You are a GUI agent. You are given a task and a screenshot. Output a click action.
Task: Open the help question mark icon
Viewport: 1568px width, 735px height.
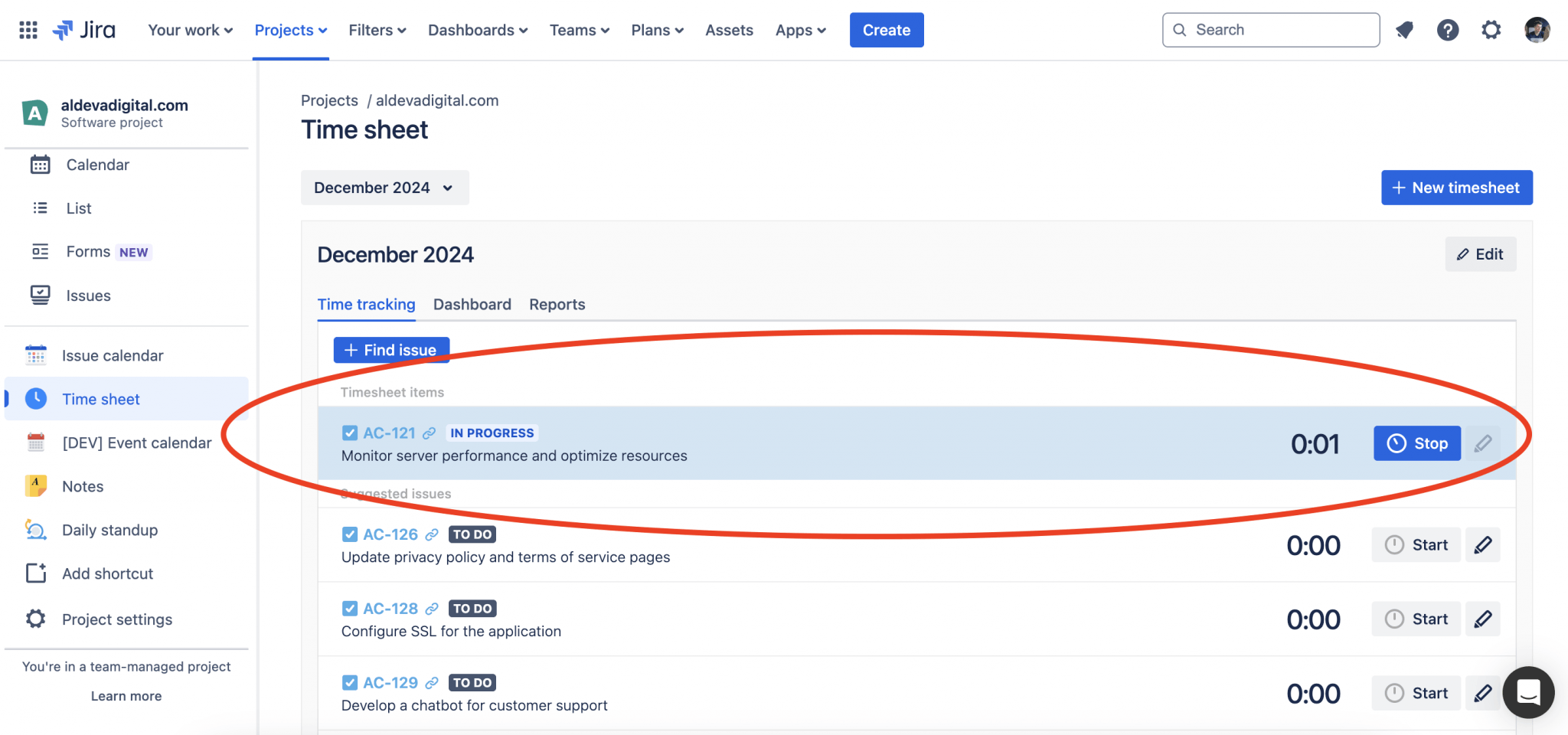pos(1447,30)
